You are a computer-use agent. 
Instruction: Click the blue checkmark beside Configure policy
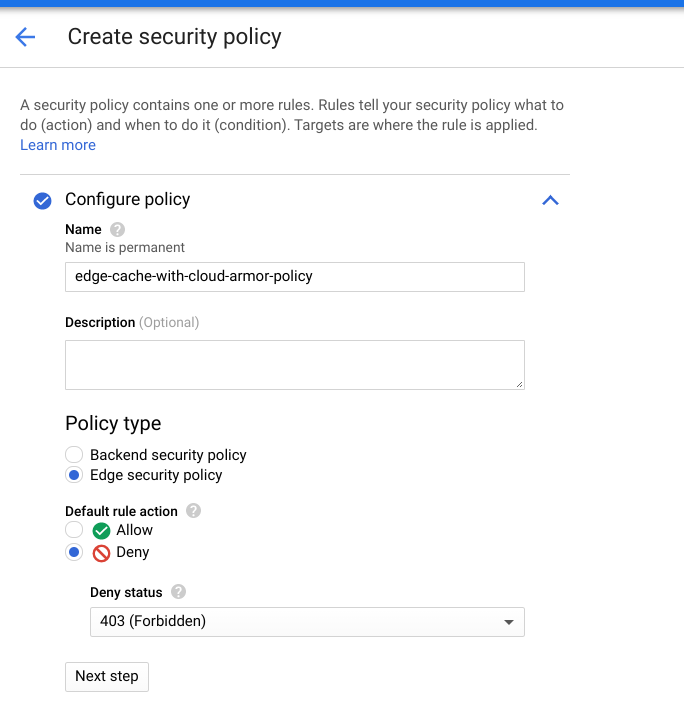(x=42, y=200)
